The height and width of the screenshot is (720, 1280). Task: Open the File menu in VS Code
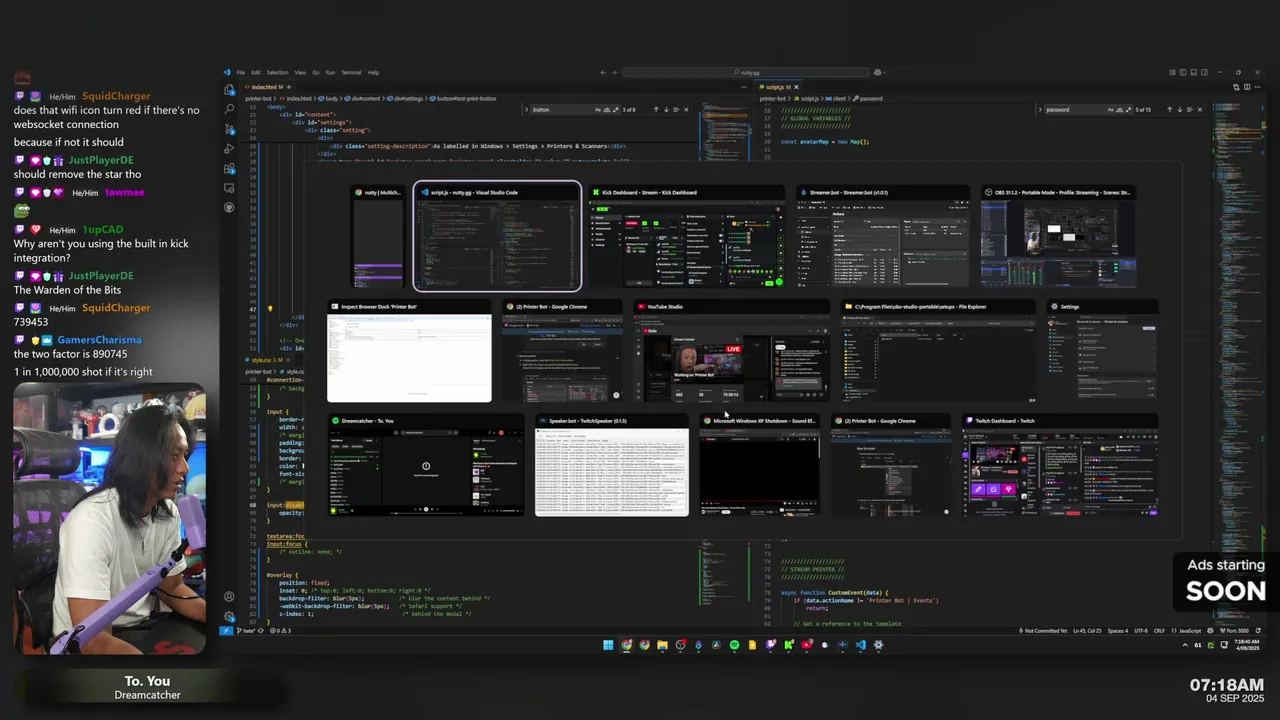pyautogui.click(x=240, y=72)
